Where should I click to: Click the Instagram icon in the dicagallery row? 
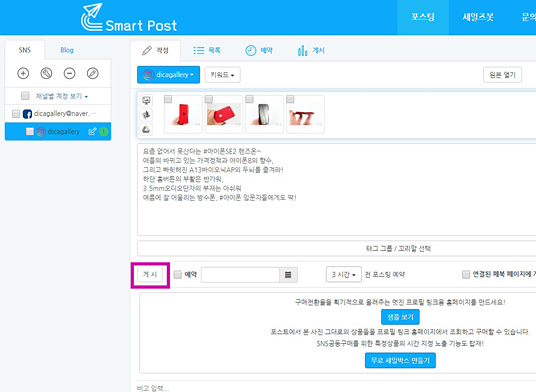[x=41, y=132]
